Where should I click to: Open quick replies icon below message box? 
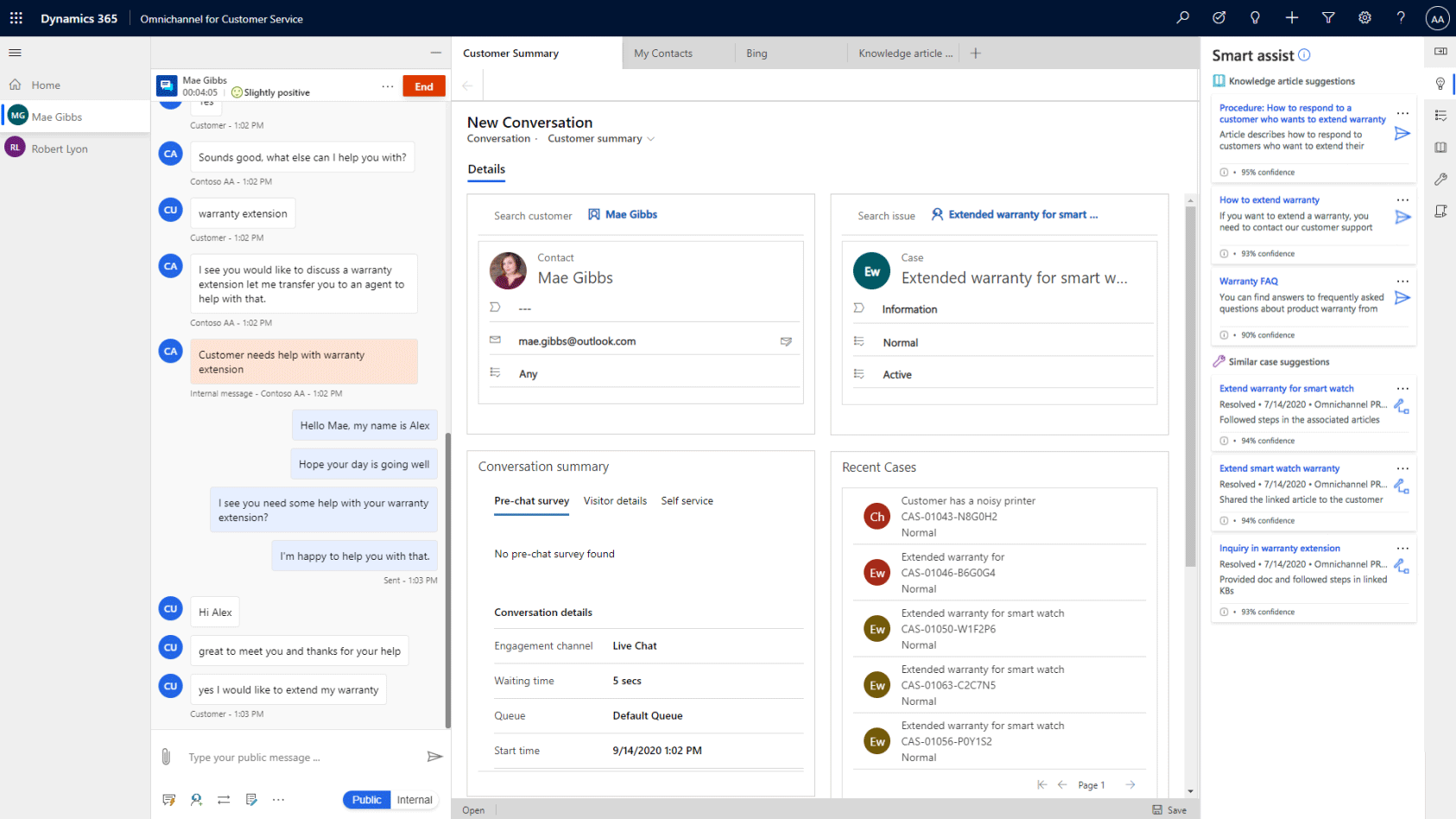pos(169,800)
